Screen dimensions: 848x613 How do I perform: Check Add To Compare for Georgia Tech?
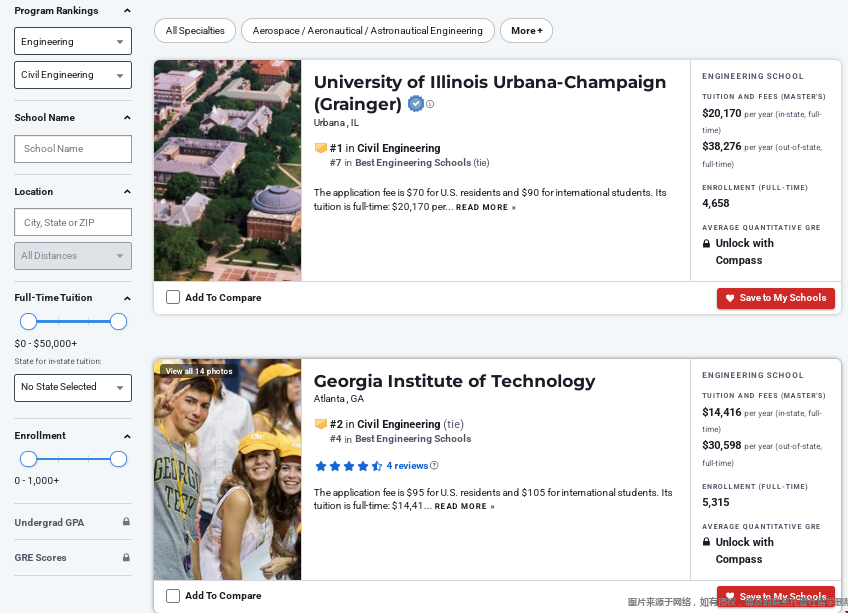(173, 596)
